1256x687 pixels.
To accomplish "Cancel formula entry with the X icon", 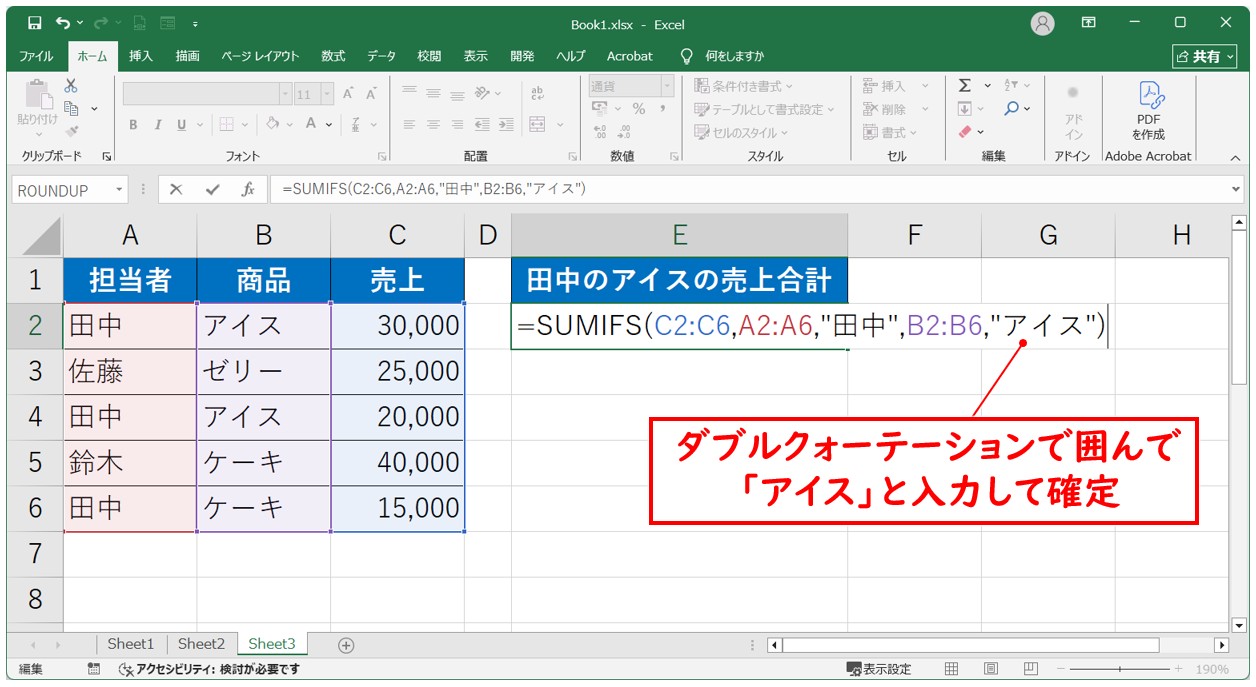I will [x=176, y=190].
